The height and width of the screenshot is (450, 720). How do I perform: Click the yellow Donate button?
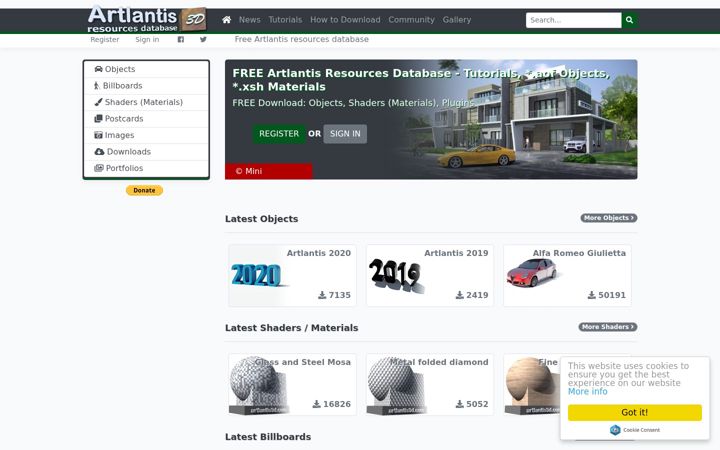tap(144, 190)
